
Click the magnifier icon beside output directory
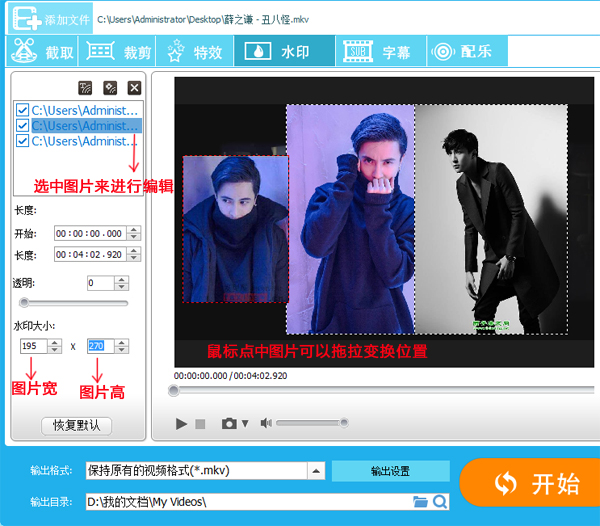pos(440,501)
